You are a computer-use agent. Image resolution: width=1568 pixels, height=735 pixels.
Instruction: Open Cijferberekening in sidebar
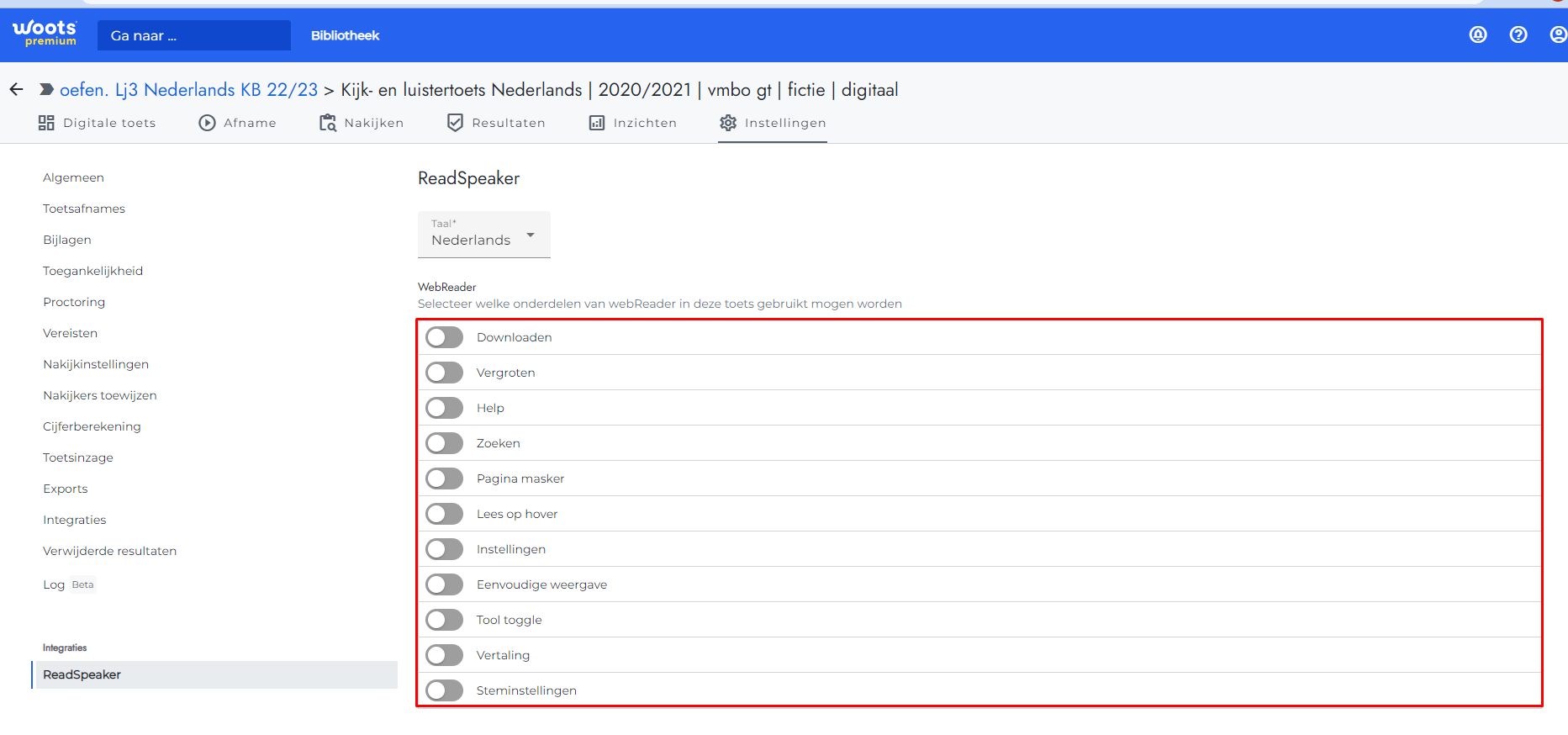tap(92, 426)
